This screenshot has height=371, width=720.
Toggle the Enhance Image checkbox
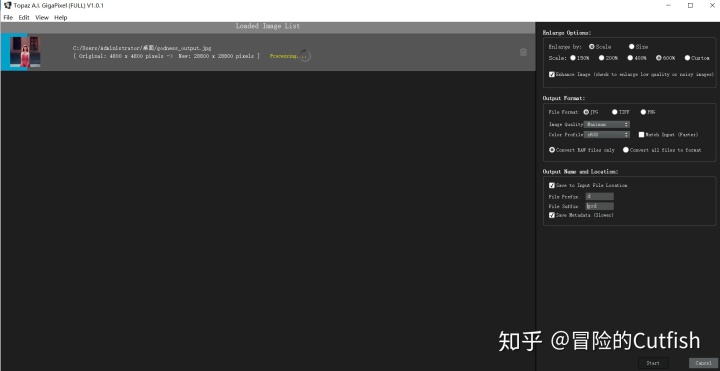(552, 74)
